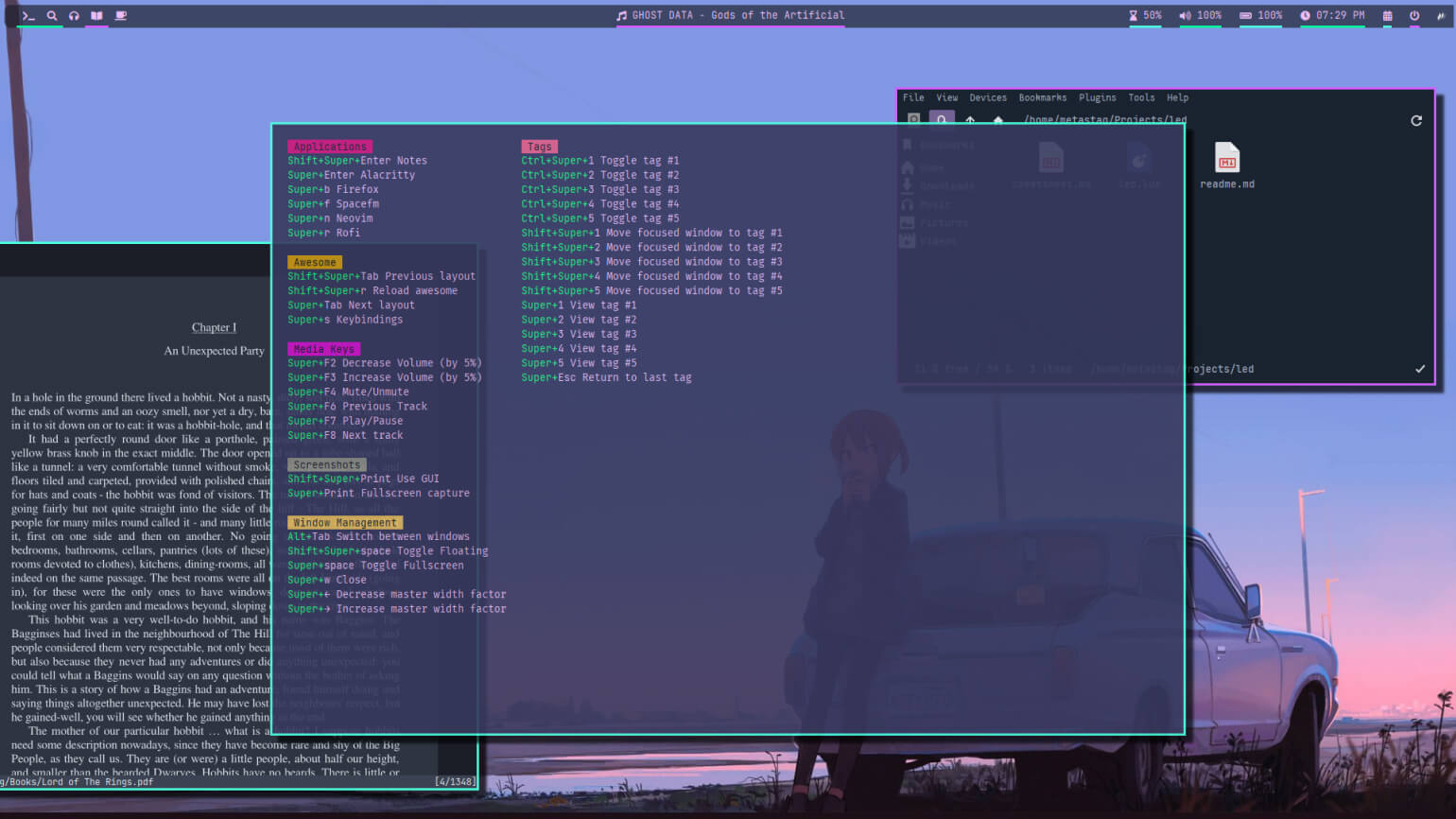Click the Chapter I heading link

click(x=214, y=328)
